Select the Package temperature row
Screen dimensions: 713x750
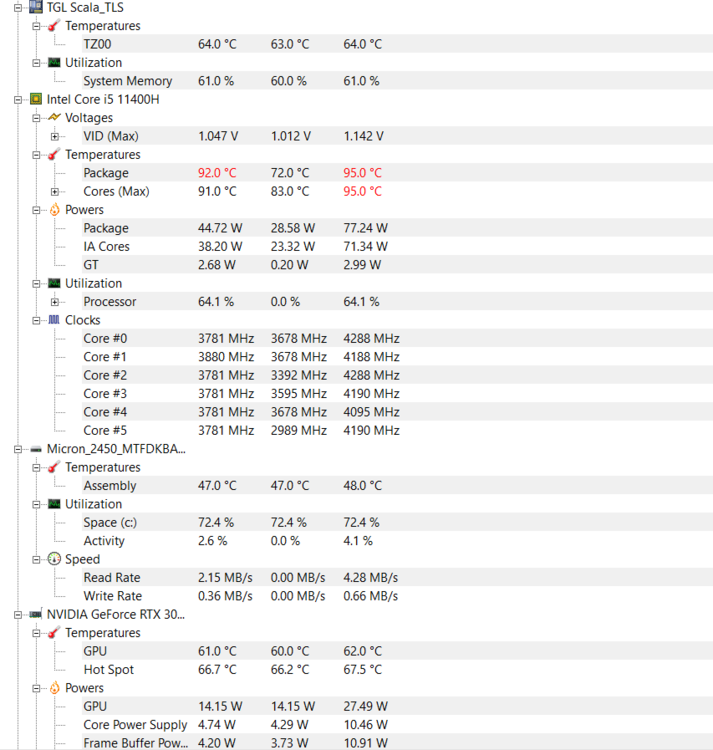(397, 173)
